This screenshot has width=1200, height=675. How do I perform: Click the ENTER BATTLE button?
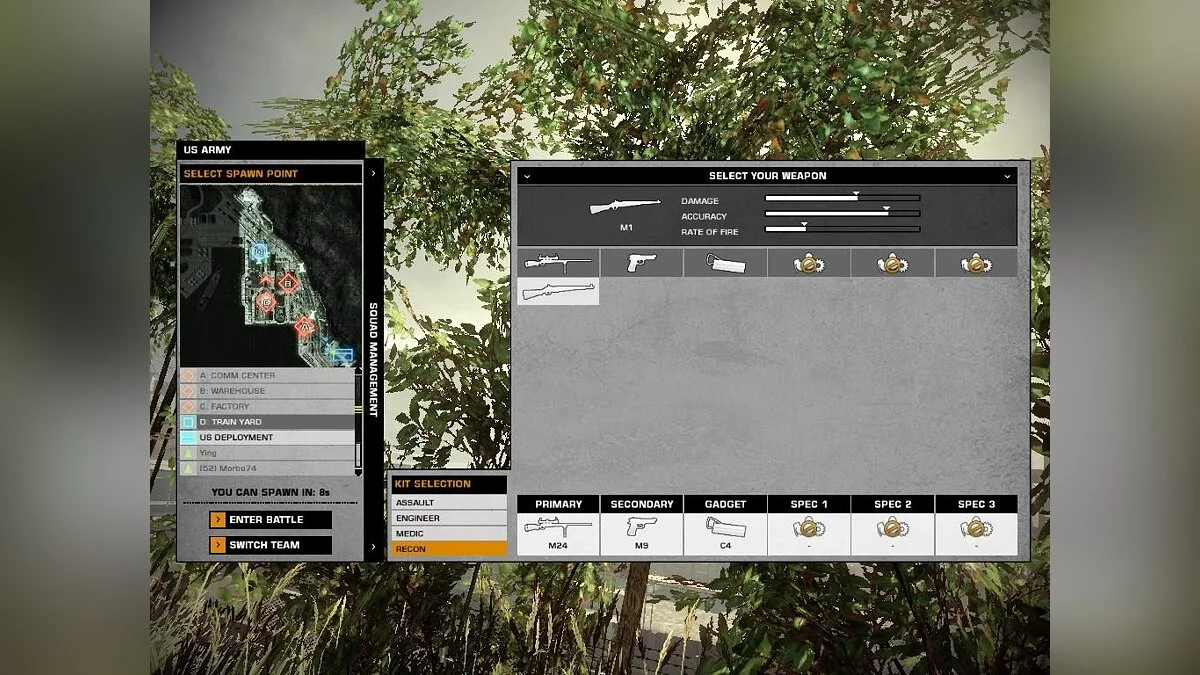point(270,520)
